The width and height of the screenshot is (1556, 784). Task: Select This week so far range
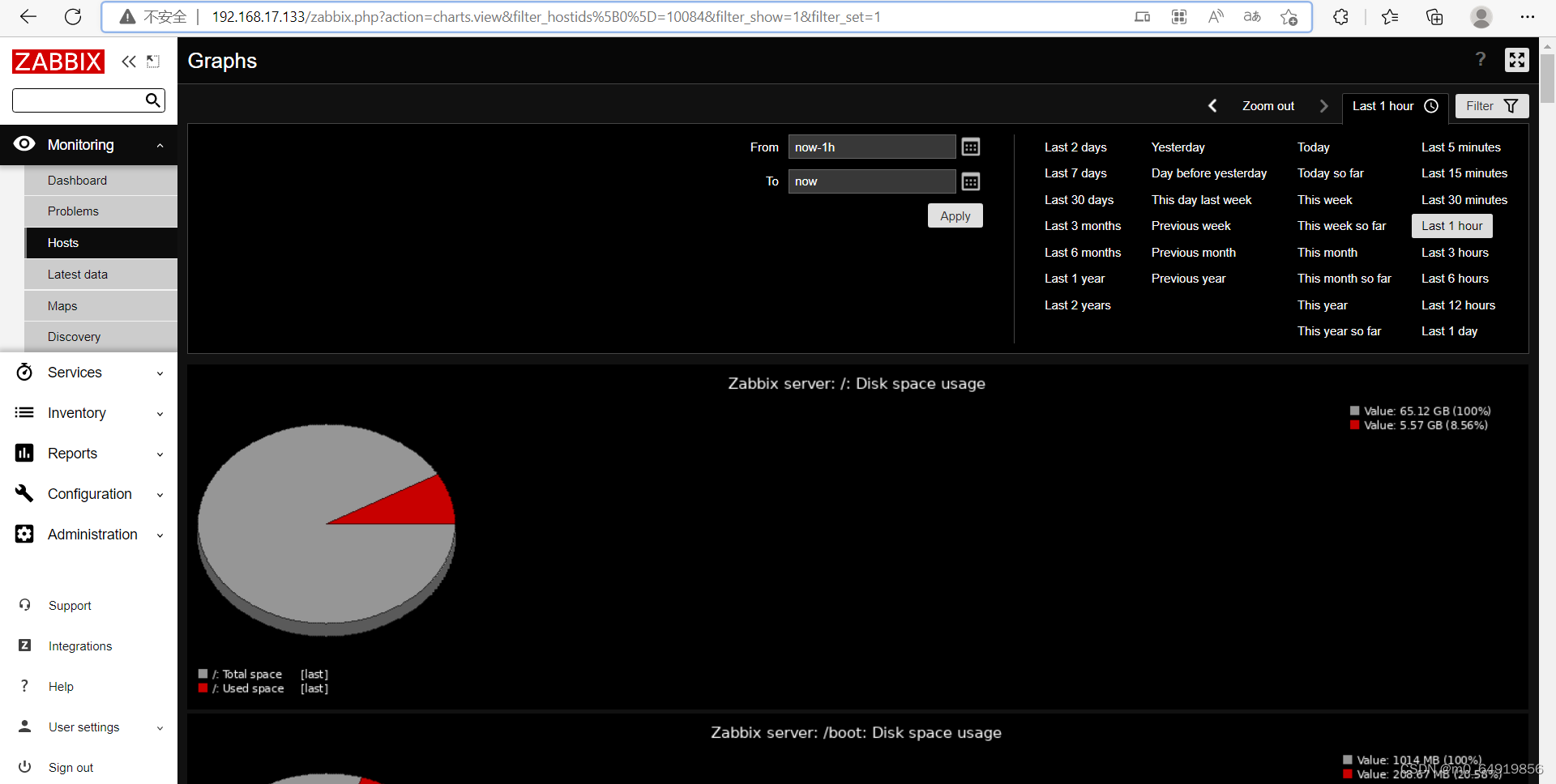click(x=1341, y=226)
